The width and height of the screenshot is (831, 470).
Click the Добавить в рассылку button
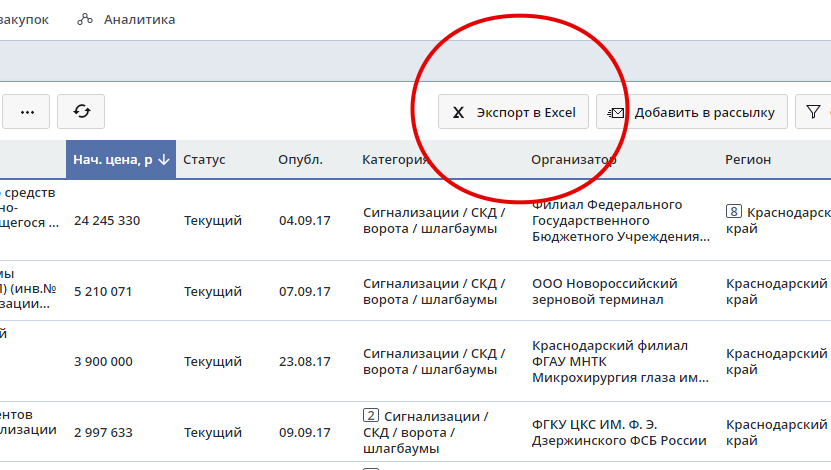point(692,112)
